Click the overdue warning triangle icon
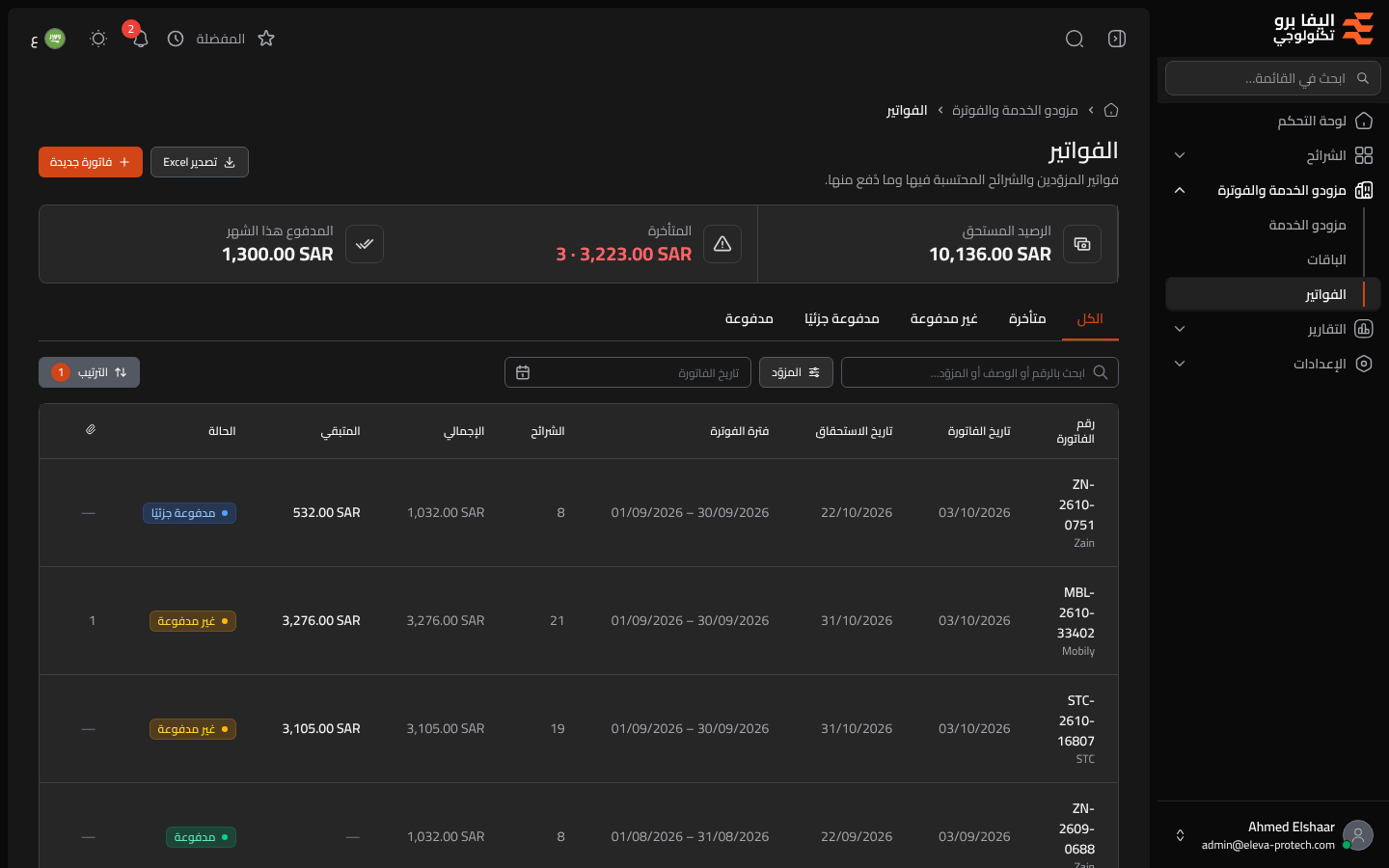The image size is (1389, 868). click(722, 244)
